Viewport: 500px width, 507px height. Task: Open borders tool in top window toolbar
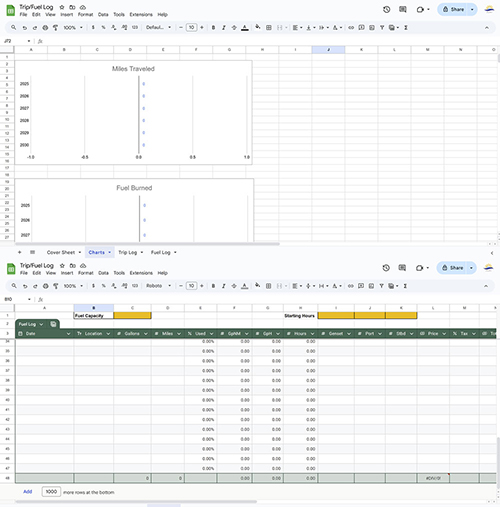point(269,28)
